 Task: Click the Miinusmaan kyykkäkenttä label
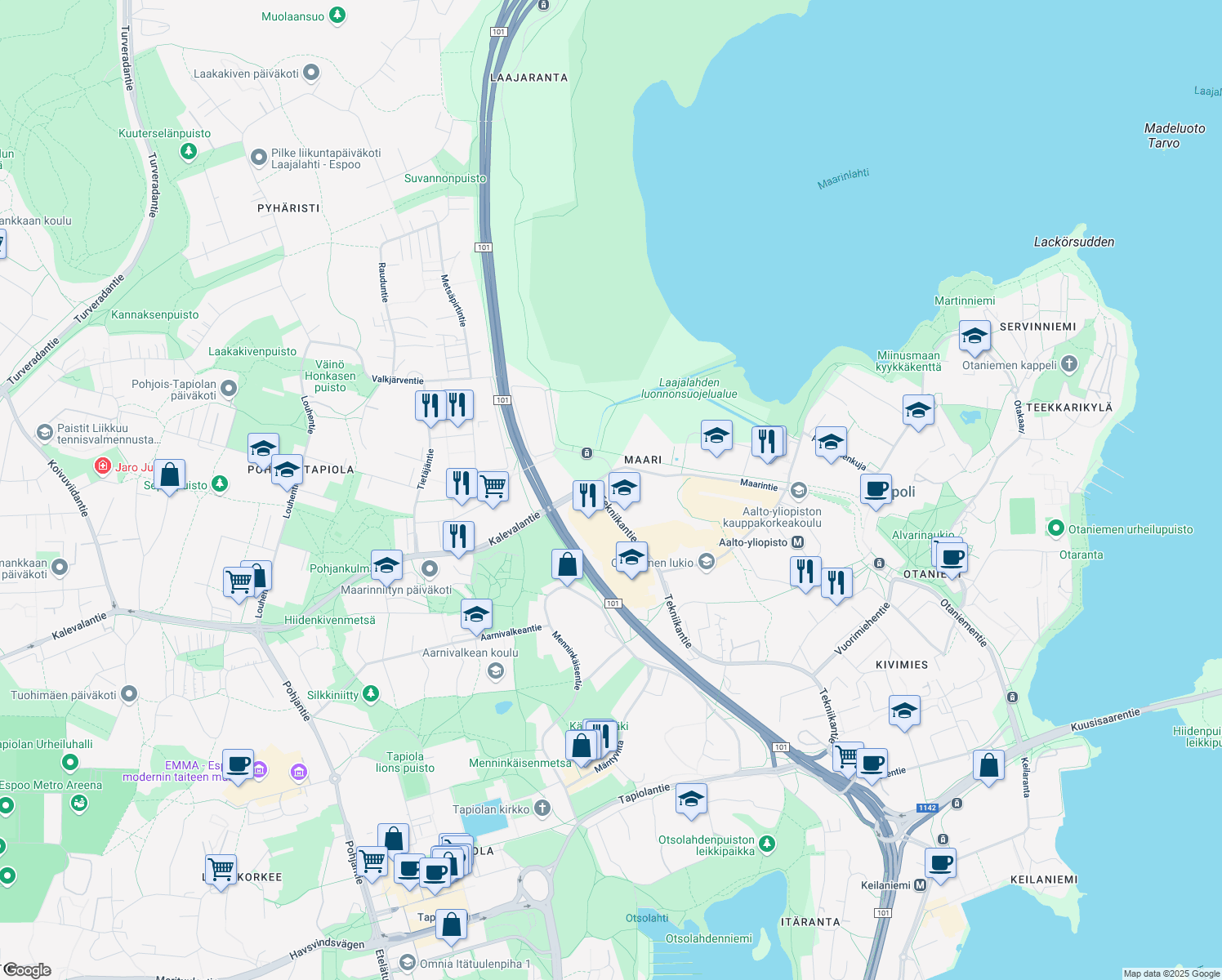coord(908,361)
